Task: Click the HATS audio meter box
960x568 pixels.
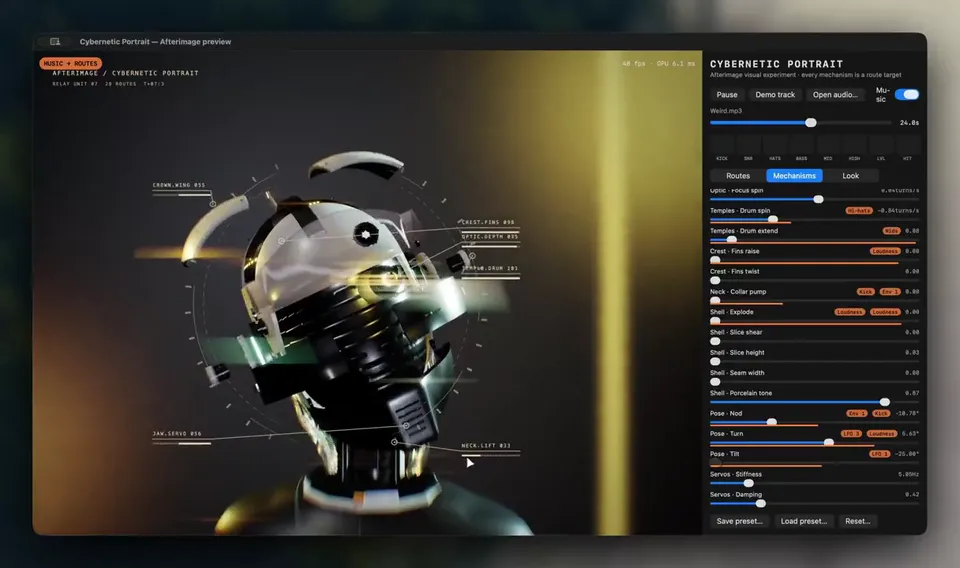Action: tap(775, 145)
